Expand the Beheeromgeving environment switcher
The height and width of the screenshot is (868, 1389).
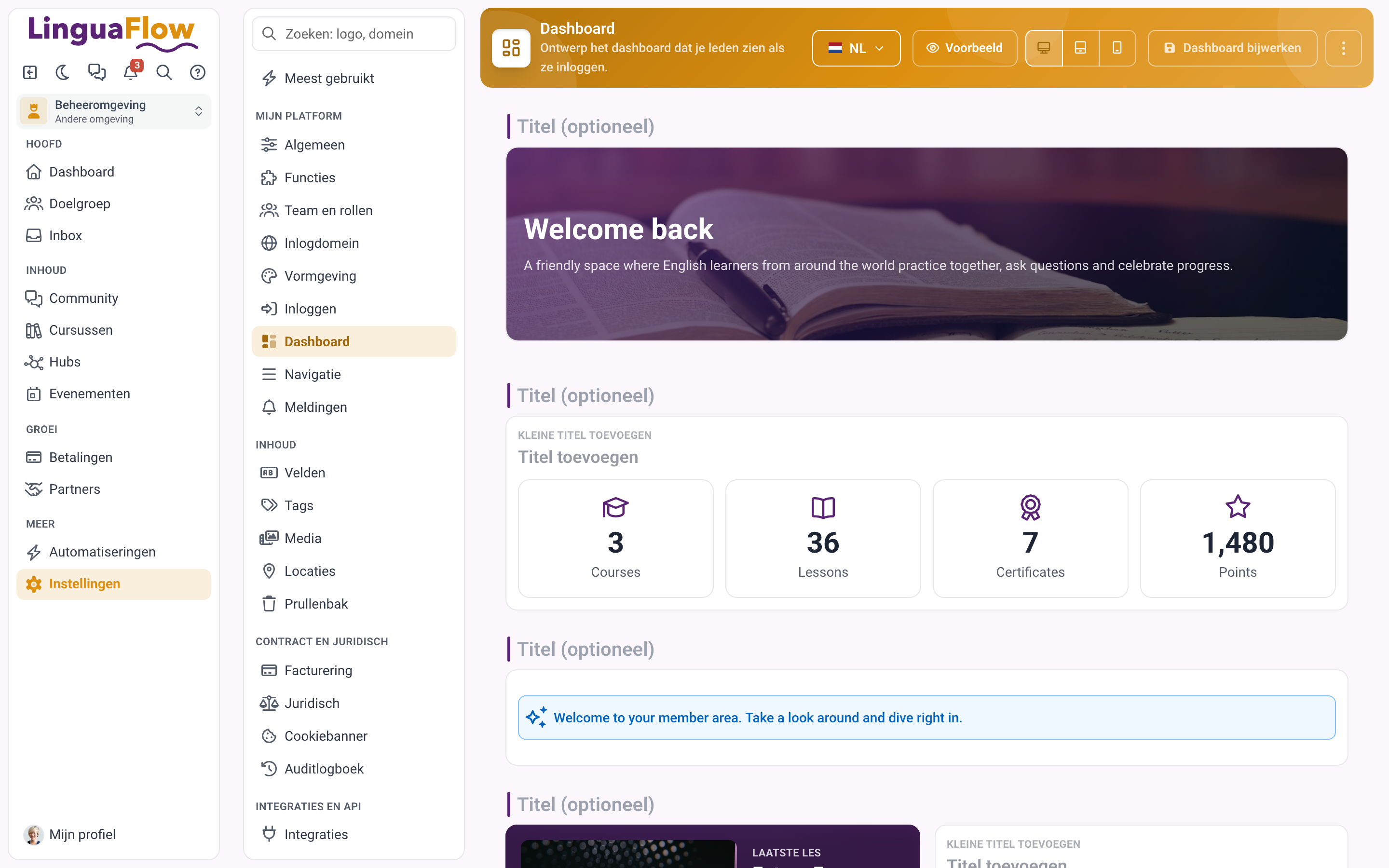[x=114, y=111]
